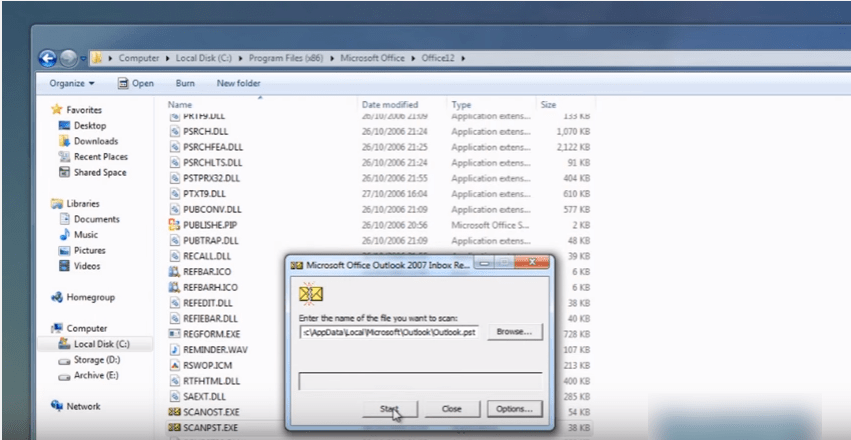Click Open in the Explorer toolbar
This screenshot has width=851, height=440.
(x=136, y=84)
